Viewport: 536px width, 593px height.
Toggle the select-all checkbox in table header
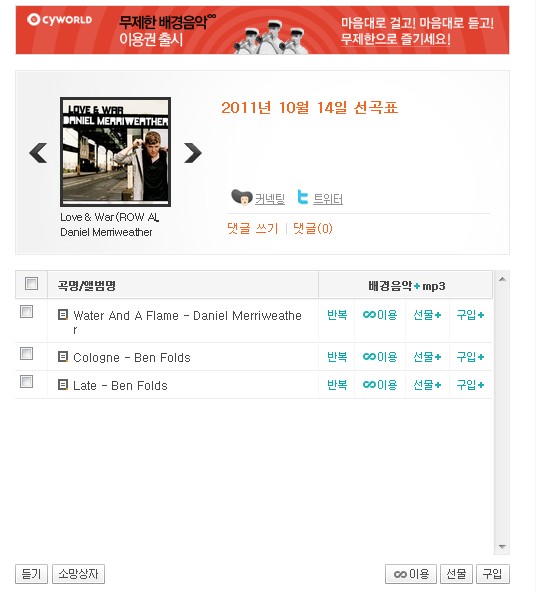point(31,283)
